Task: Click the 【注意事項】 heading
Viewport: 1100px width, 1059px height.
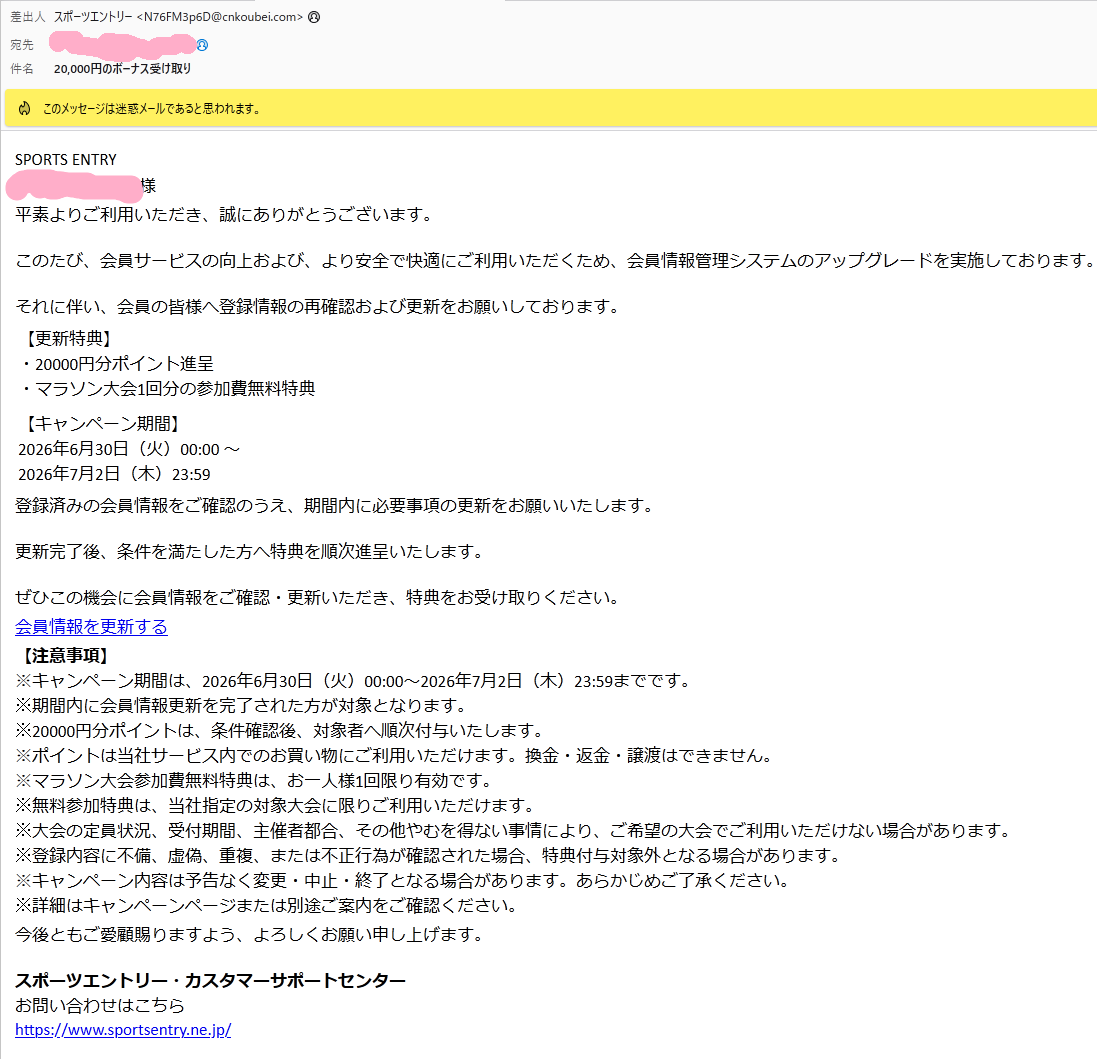Action: [x=64, y=656]
